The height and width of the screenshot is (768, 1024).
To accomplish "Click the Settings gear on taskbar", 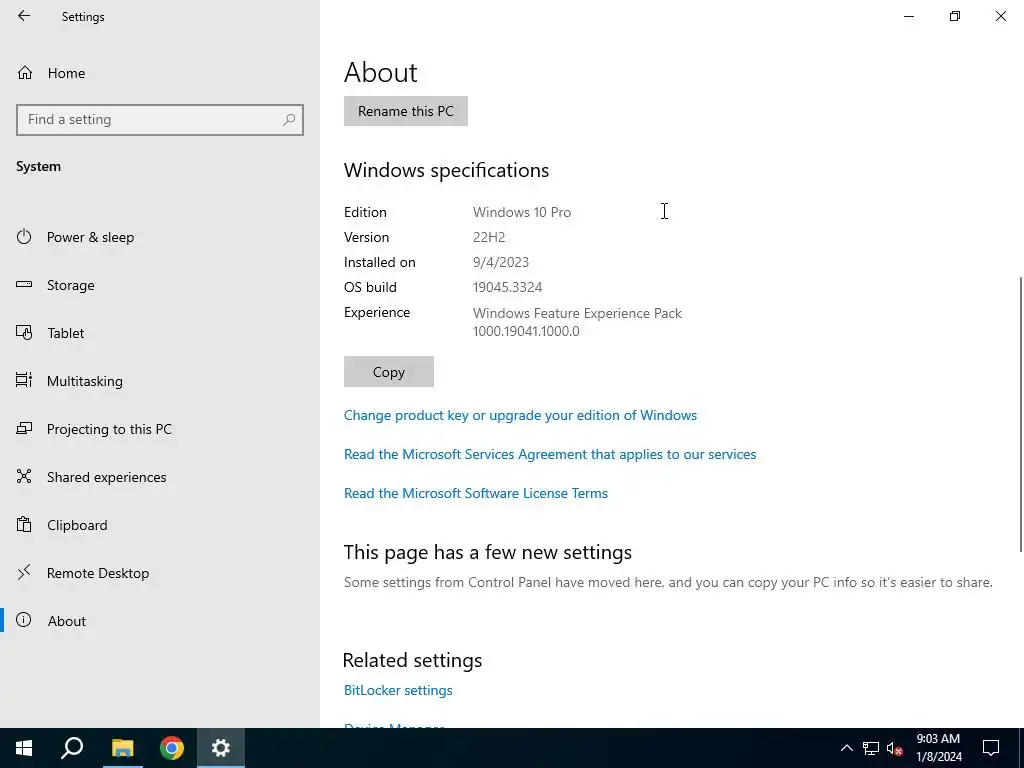I will [x=221, y=748].
